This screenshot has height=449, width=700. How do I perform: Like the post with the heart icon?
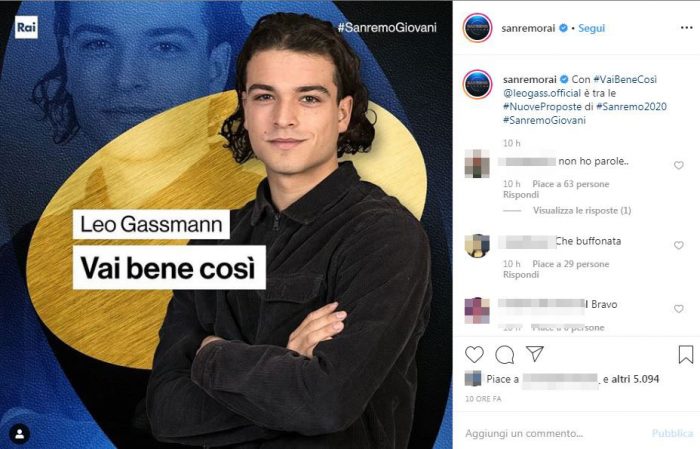coord(474,354)
